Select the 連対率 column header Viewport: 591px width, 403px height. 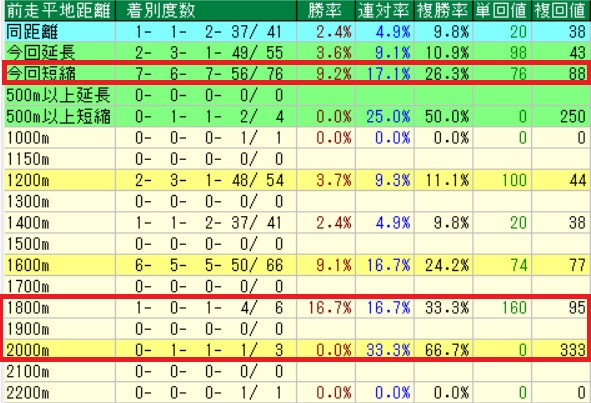click(x=383, y=11)
